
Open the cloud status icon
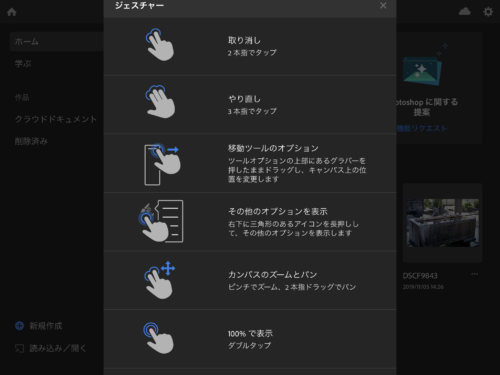click(x=465, y=12)
